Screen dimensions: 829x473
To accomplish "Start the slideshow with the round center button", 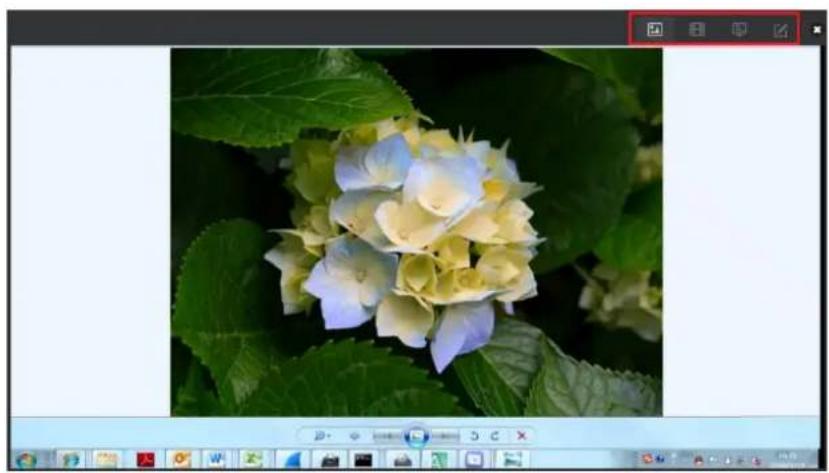I will (417, 435).
